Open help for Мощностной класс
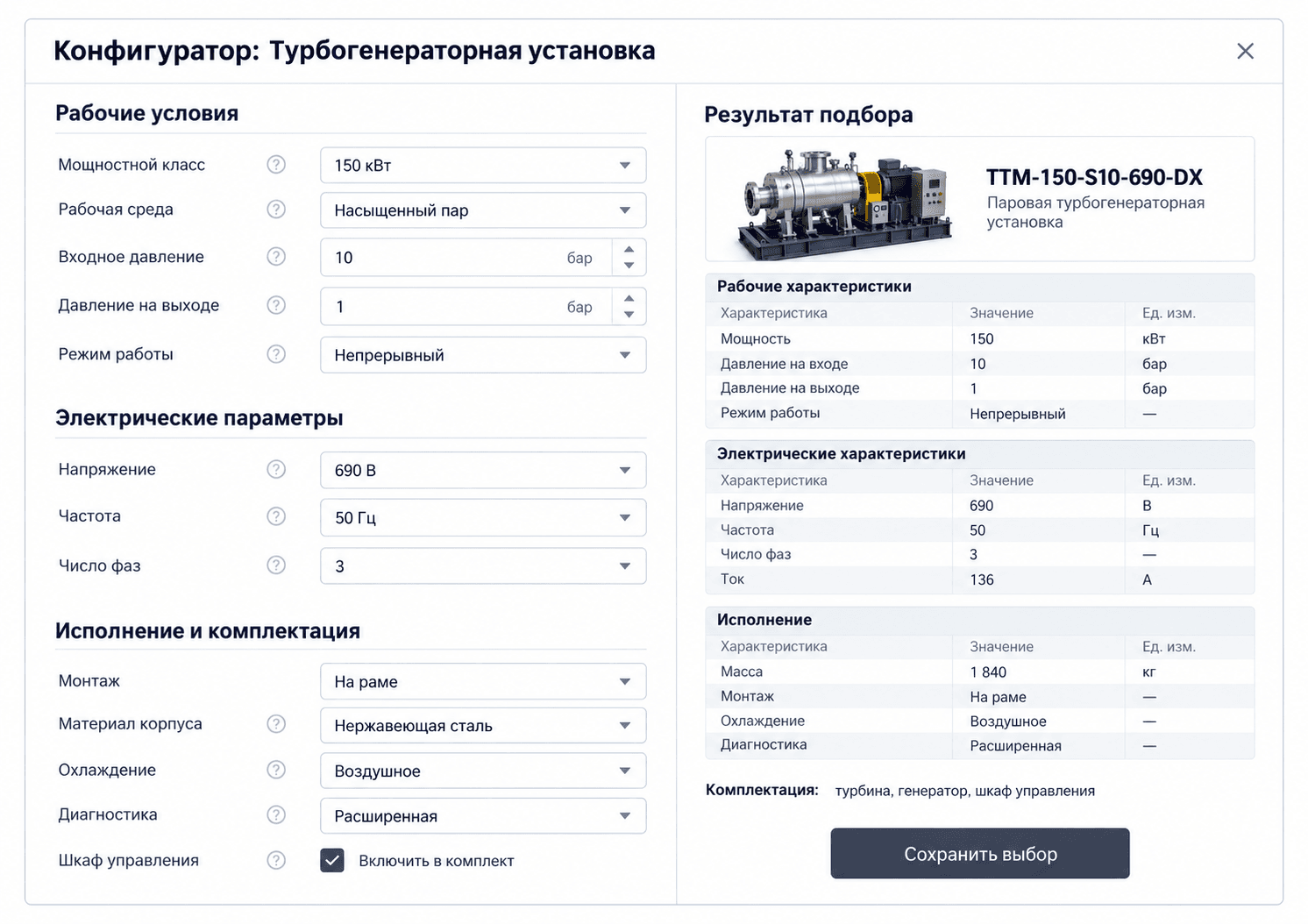 point(276,165)
